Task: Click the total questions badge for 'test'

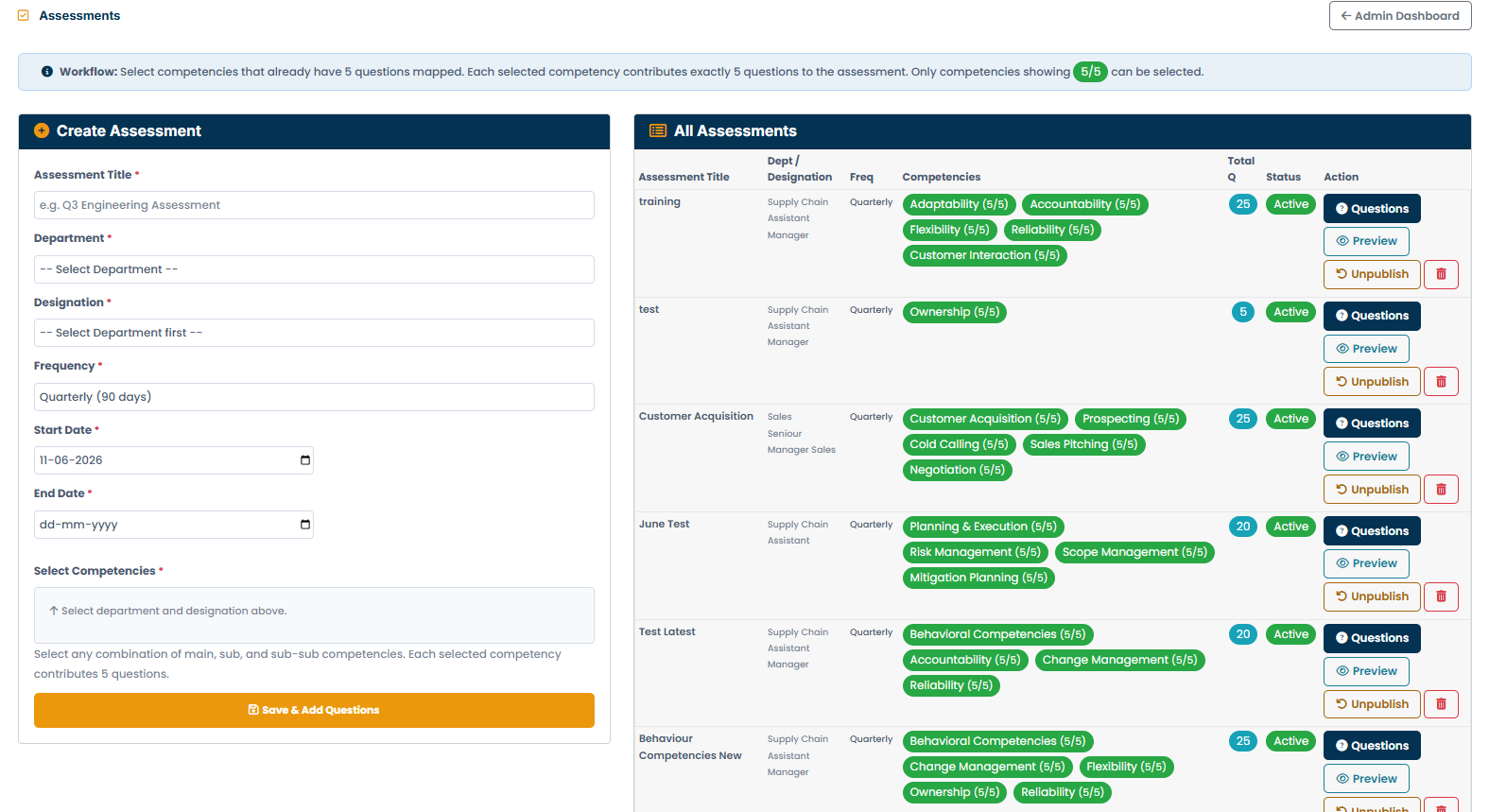Action: coord(1242,312)
